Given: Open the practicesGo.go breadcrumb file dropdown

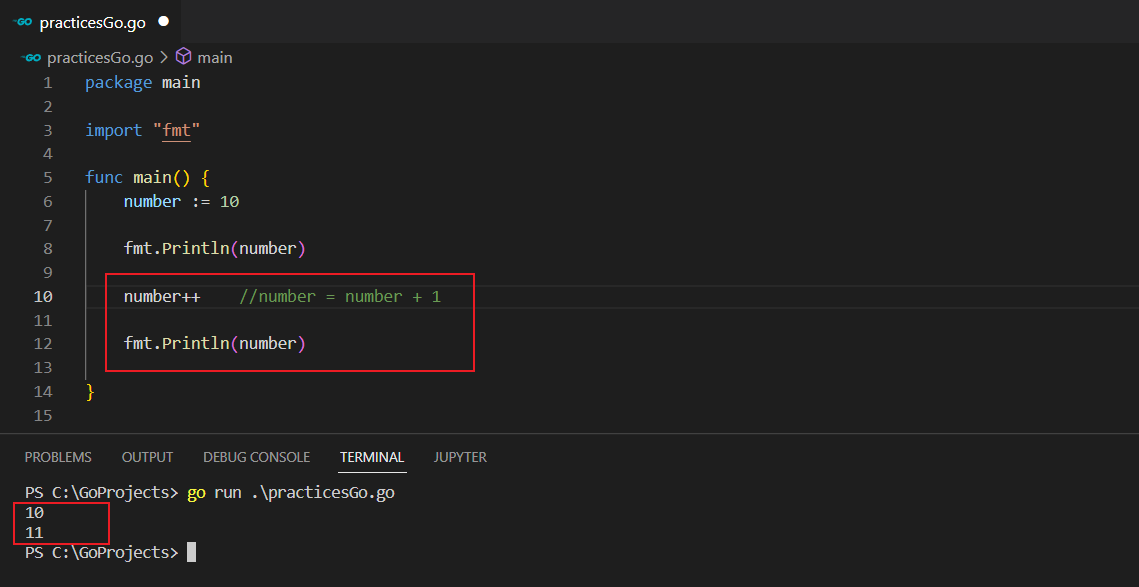Looking at the screenshot, I should click(x=100, y=58).
